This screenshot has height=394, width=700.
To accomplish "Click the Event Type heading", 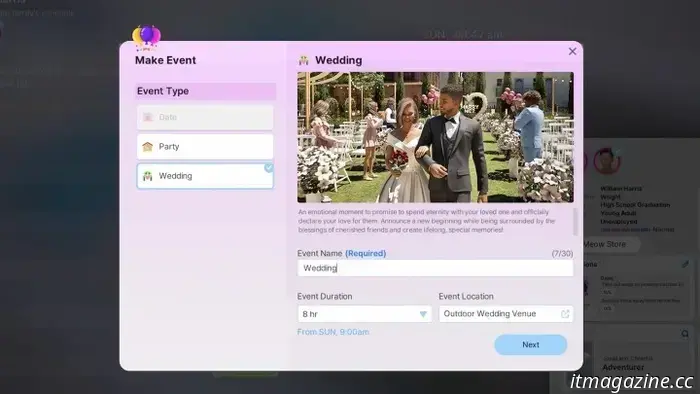I will click(163, 91).
